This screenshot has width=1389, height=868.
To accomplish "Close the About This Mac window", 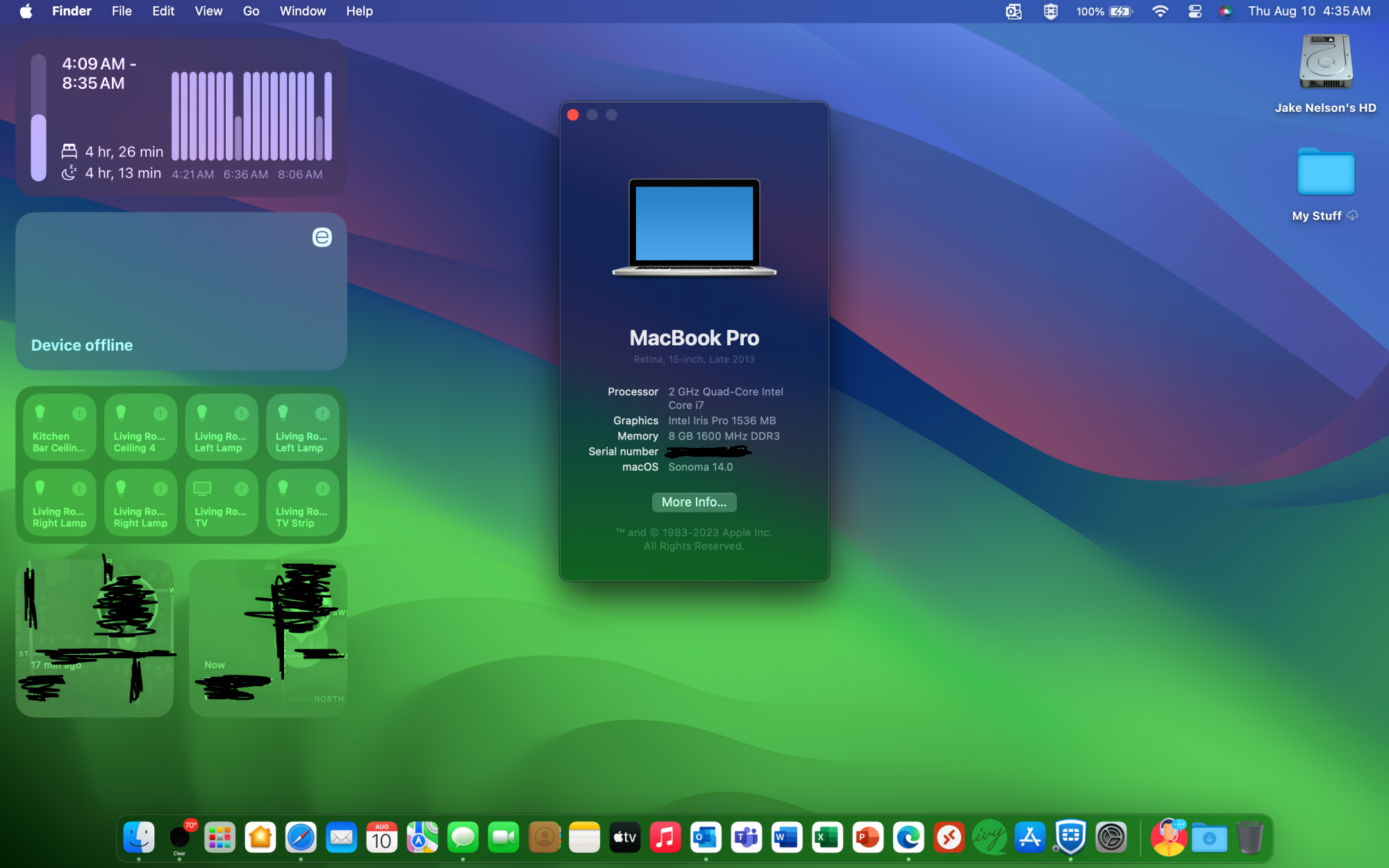I will point(573,115).
